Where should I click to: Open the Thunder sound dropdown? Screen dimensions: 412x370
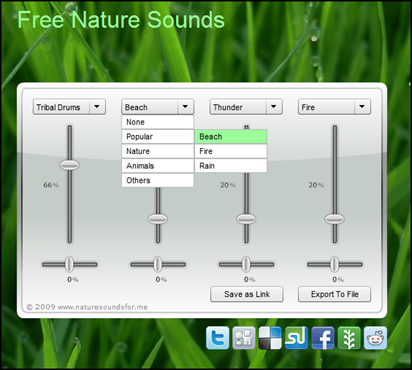tap(246, 107)
